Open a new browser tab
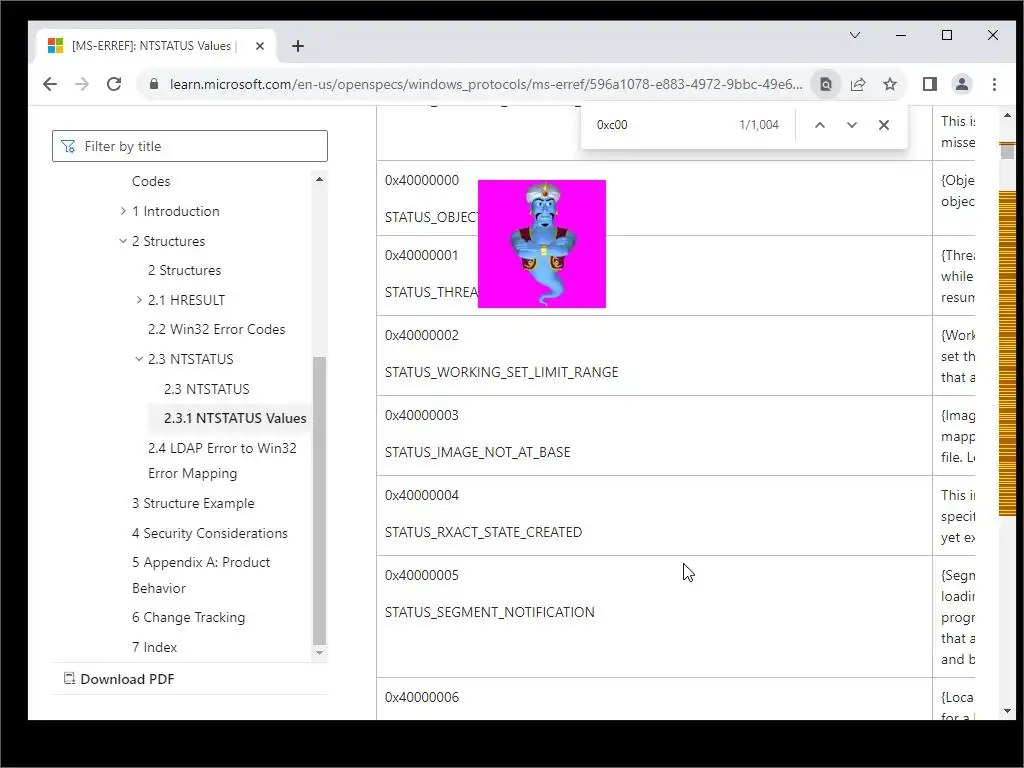Screen dimensions: 1024x768 pyautogui.click(x=298, y=46)
